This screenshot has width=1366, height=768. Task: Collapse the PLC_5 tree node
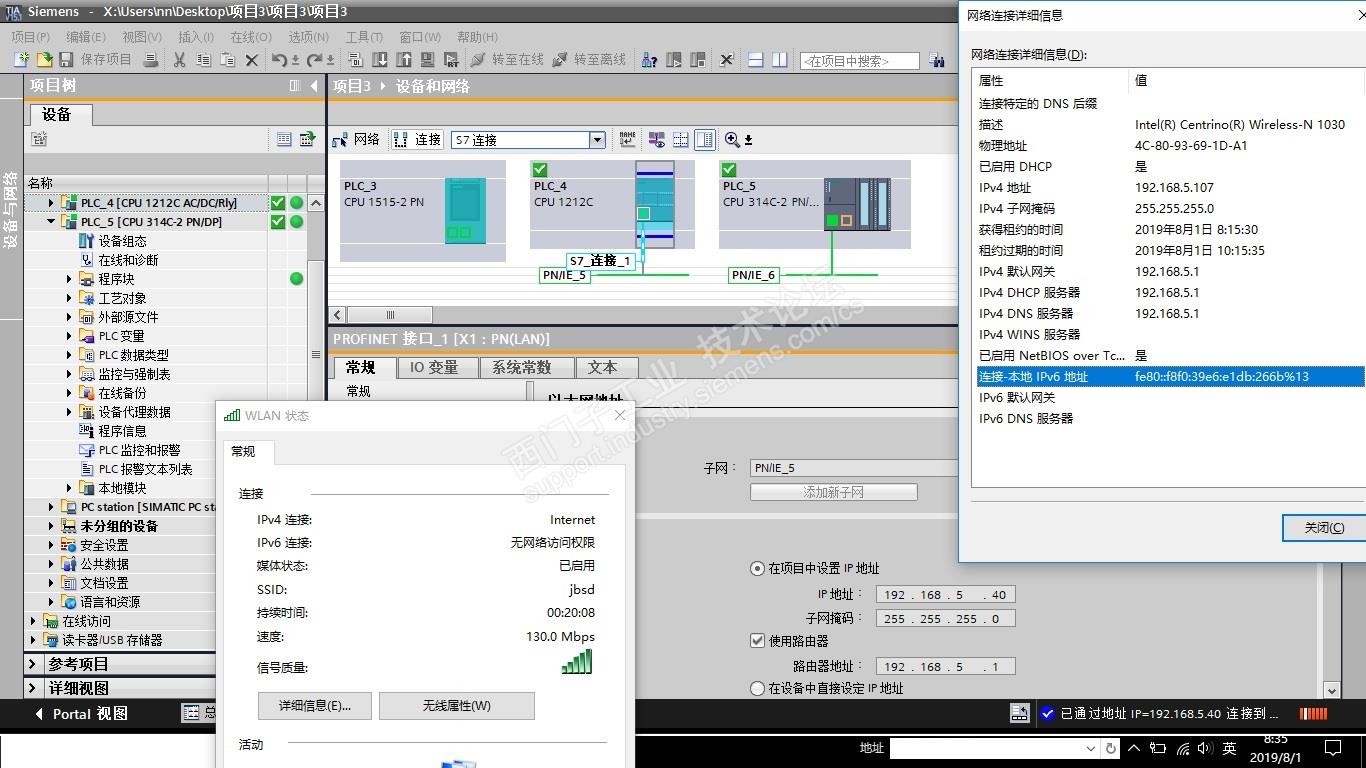(51, 222)
